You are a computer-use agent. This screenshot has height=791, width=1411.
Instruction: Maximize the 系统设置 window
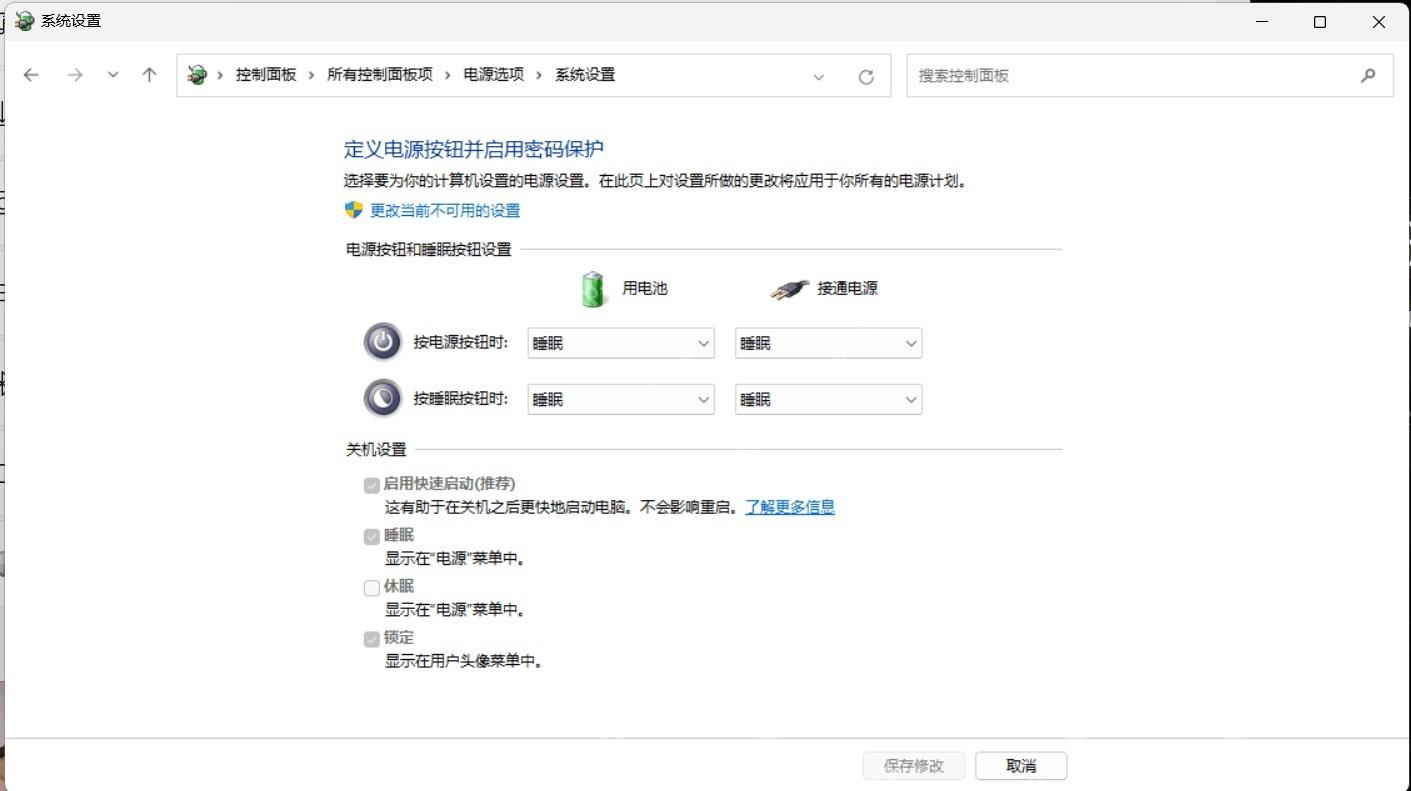(x=1320, y=22)
